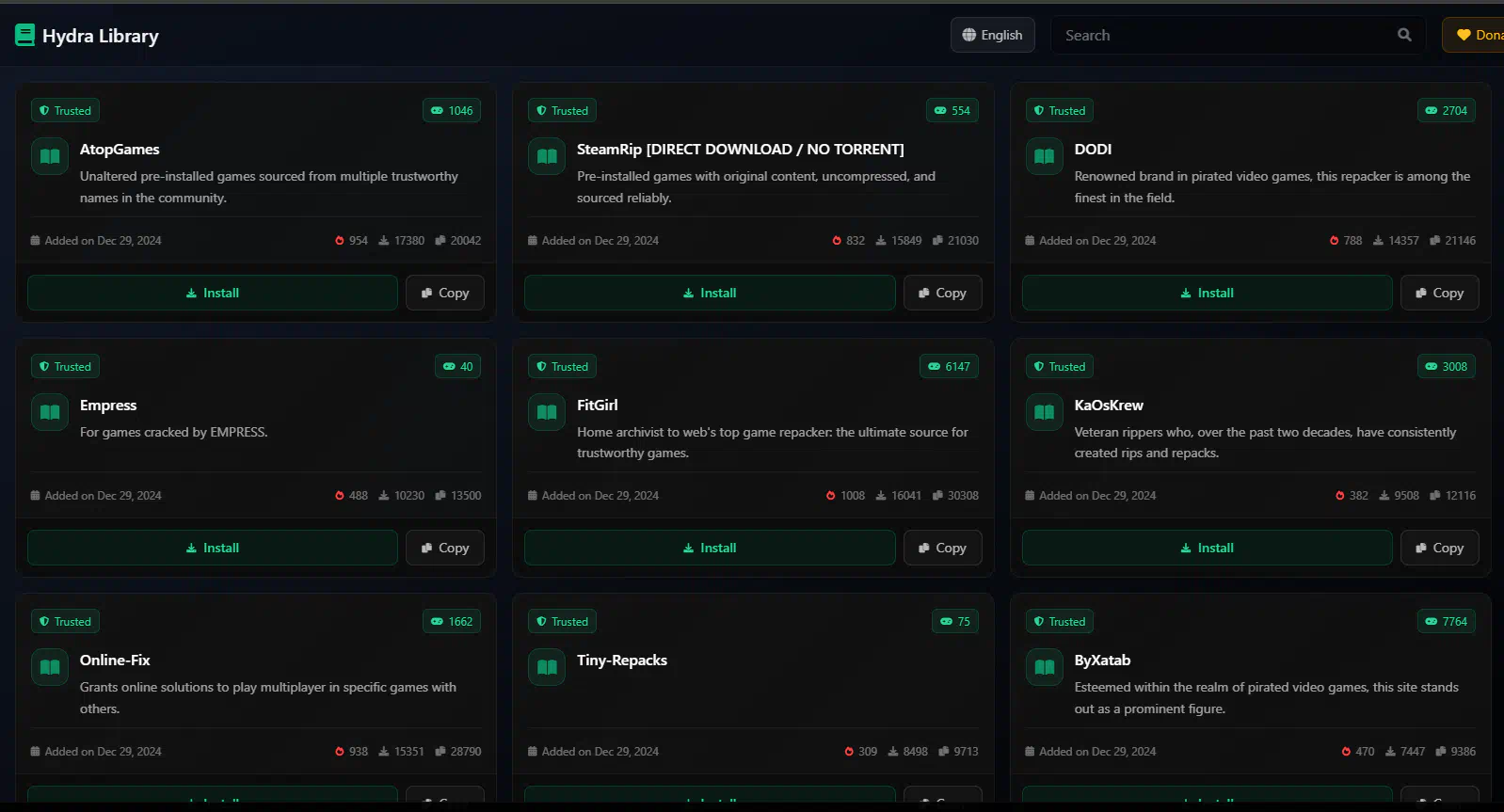Viewport: 1504px width, 812px height.
Task: Click the DODI book icon
Action: [1045, 156]
